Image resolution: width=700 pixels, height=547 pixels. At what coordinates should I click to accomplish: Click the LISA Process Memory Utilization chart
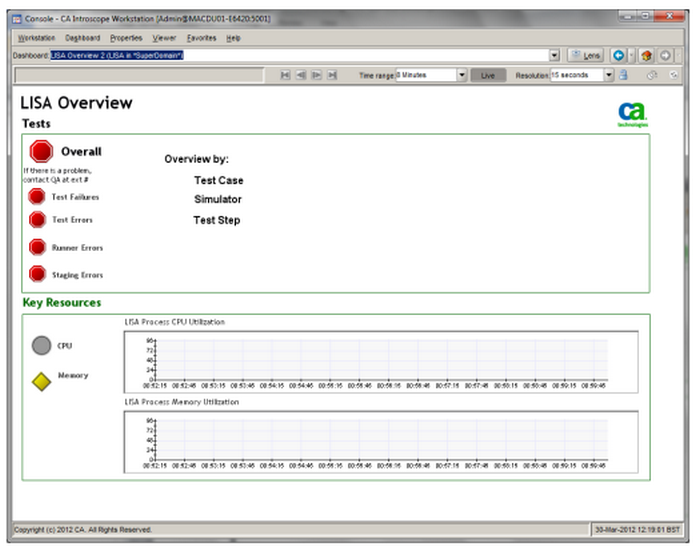[381, 442]
